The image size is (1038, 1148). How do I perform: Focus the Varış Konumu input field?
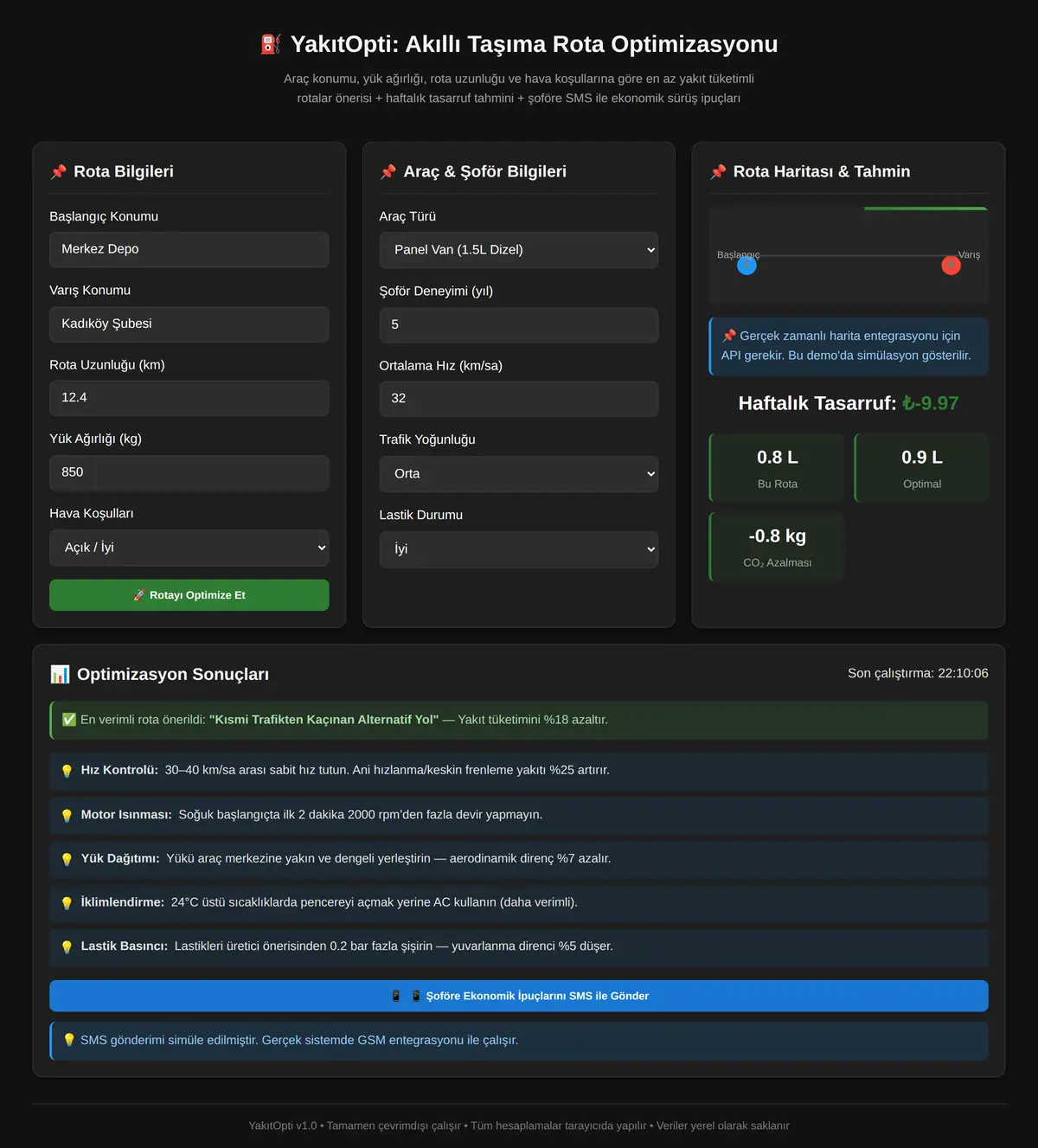click(x=189, y=324)
